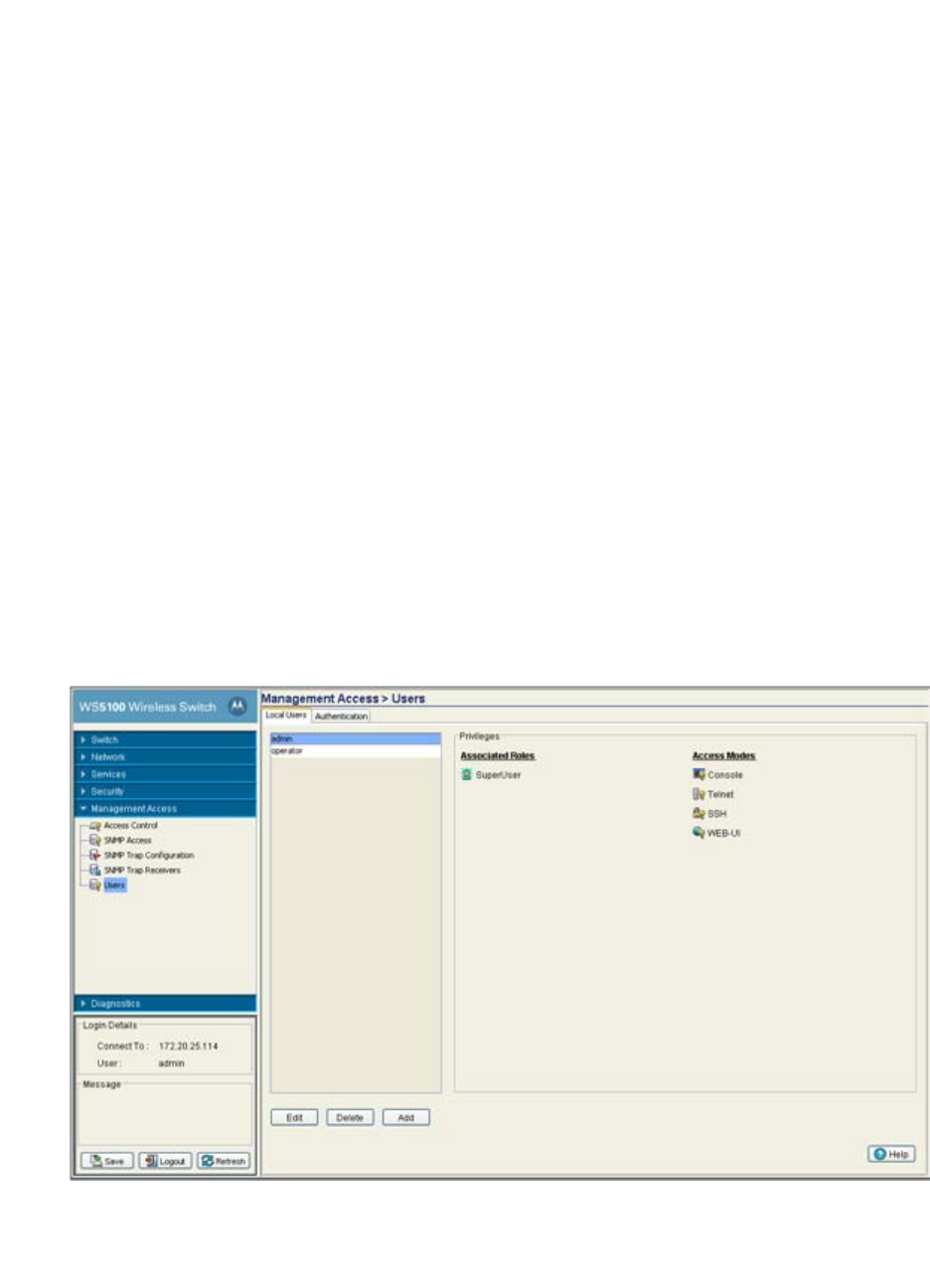The image size is (930, 1288).
Task: Click the SNMP Trap Configuration icon
Action: point(95,855)
